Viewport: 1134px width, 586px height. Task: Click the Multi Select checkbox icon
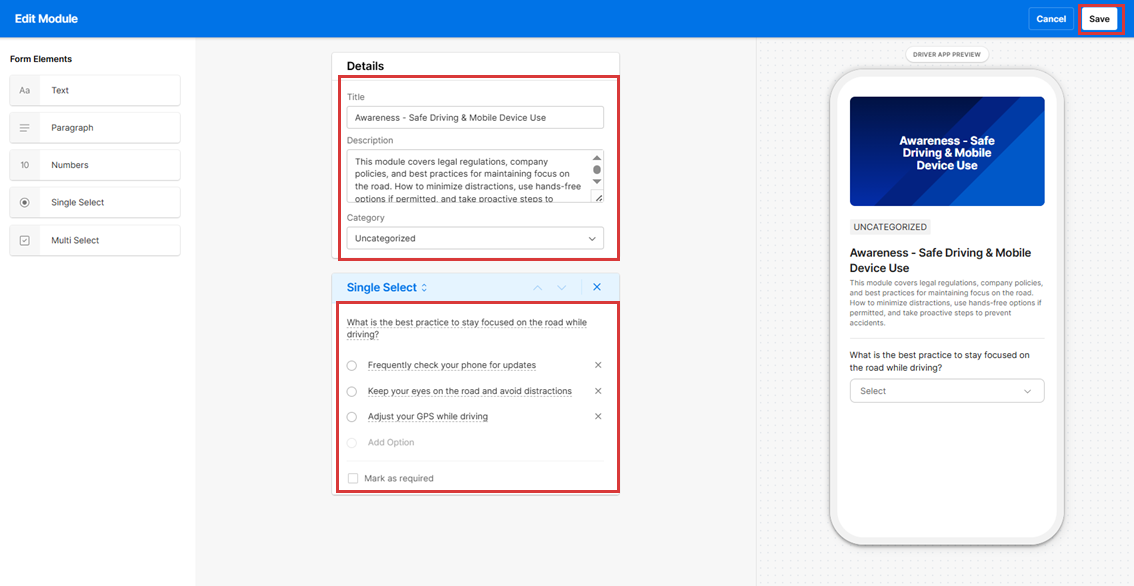pos(25,241)
